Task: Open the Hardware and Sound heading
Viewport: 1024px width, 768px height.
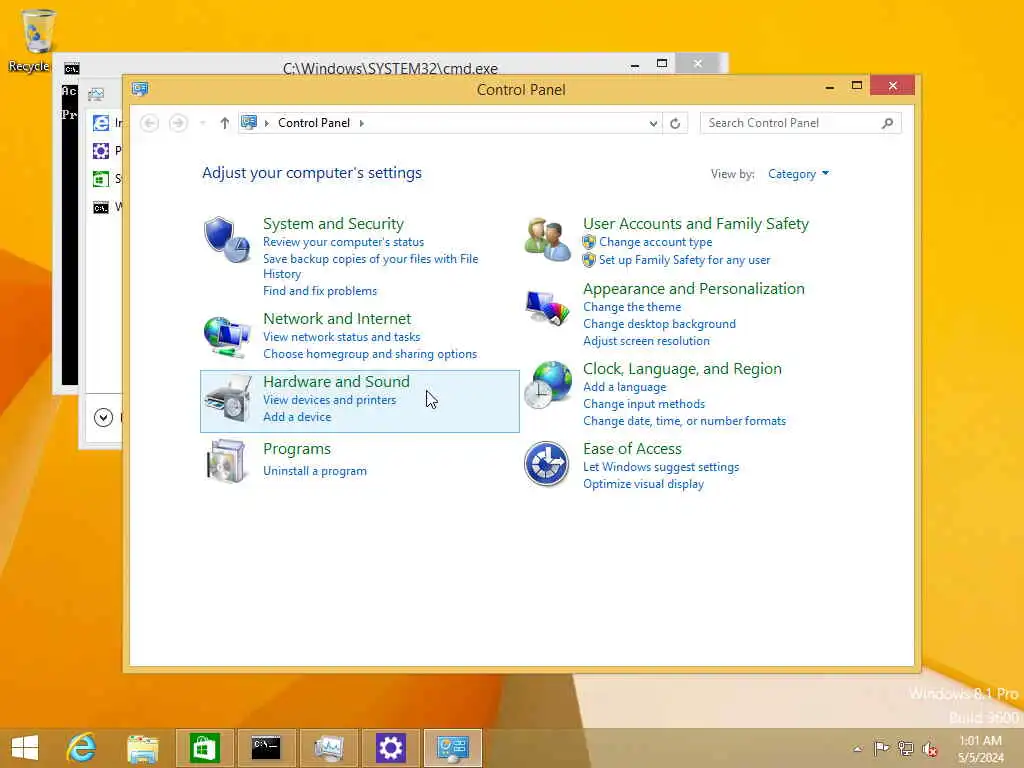Action: click(x=336, y=381)
